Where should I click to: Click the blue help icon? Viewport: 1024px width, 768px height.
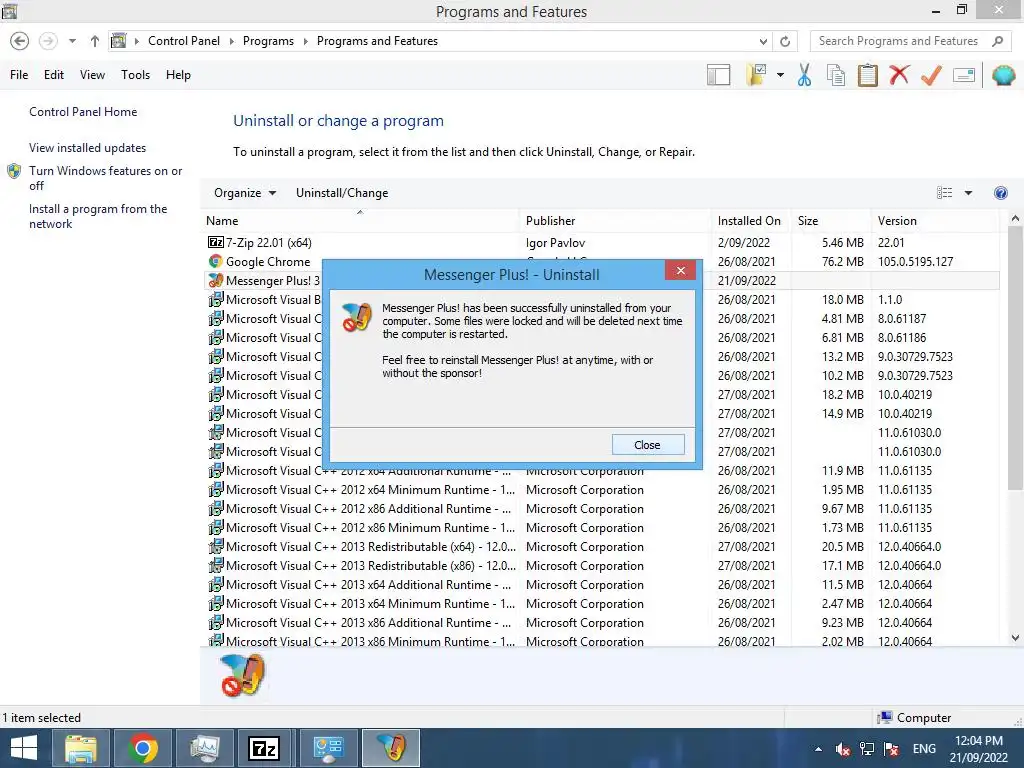click(1000, 193)
